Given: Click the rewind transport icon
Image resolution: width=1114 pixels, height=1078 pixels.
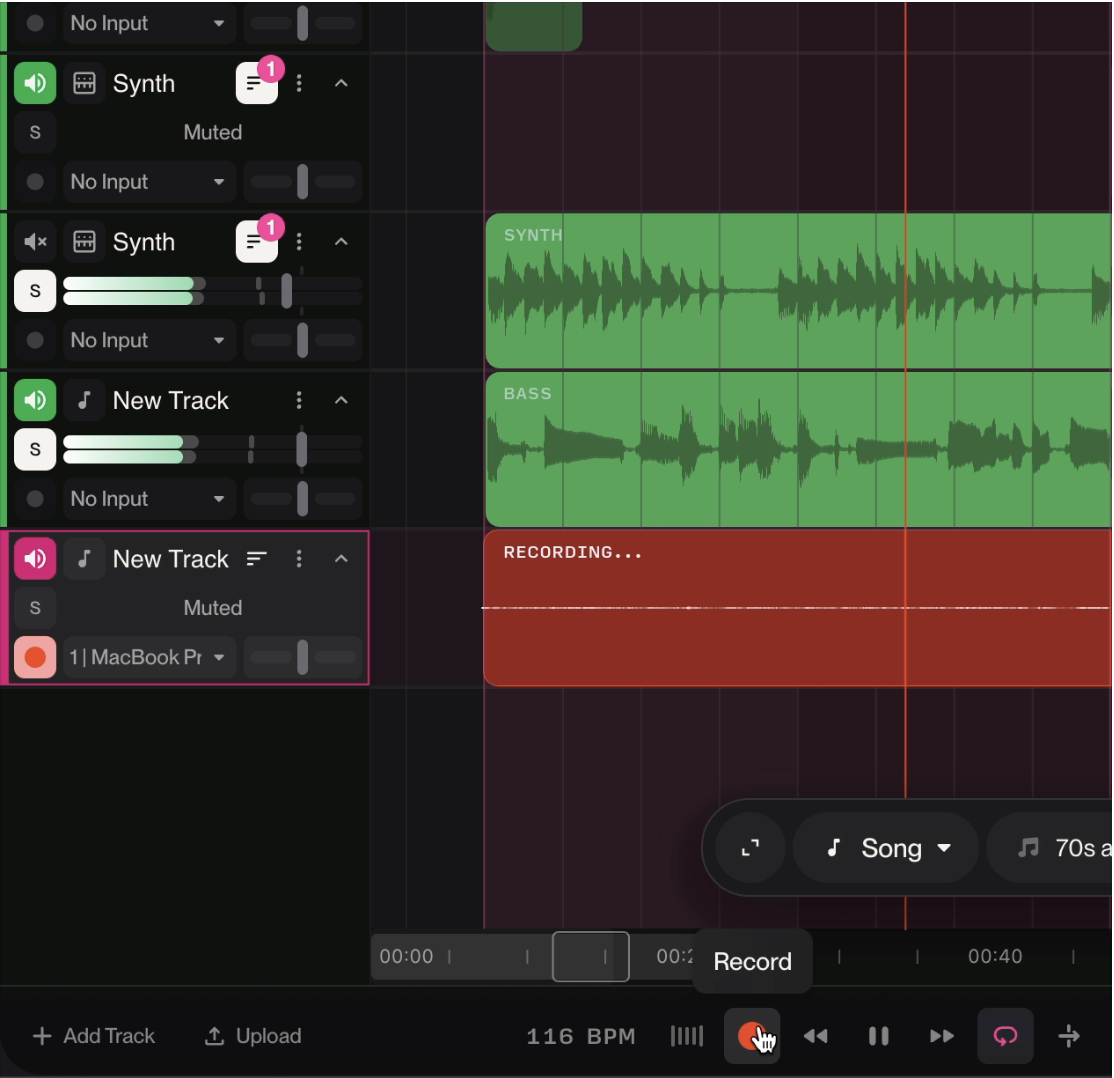Looking at the screenshot, I should (x=815, y=1036).
